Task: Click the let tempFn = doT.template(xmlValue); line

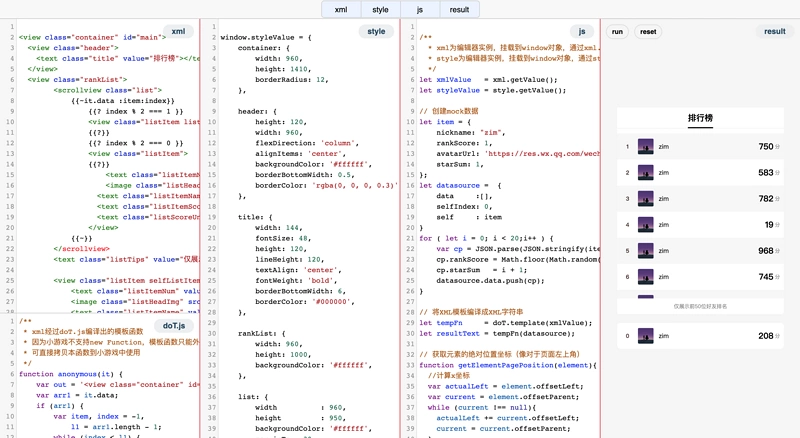Action: [x=506, y=323]
